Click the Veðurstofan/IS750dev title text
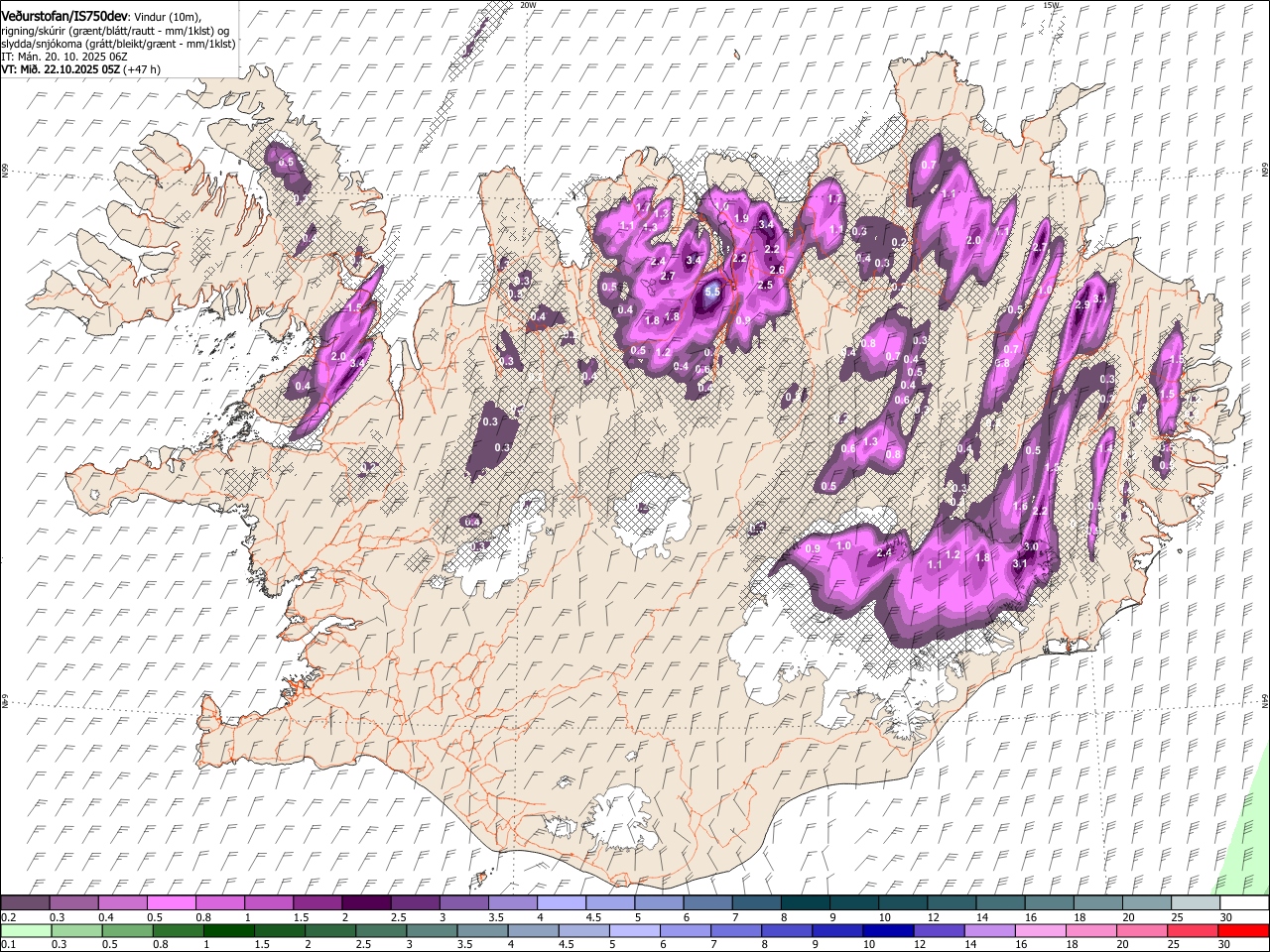 coord(64,15)
